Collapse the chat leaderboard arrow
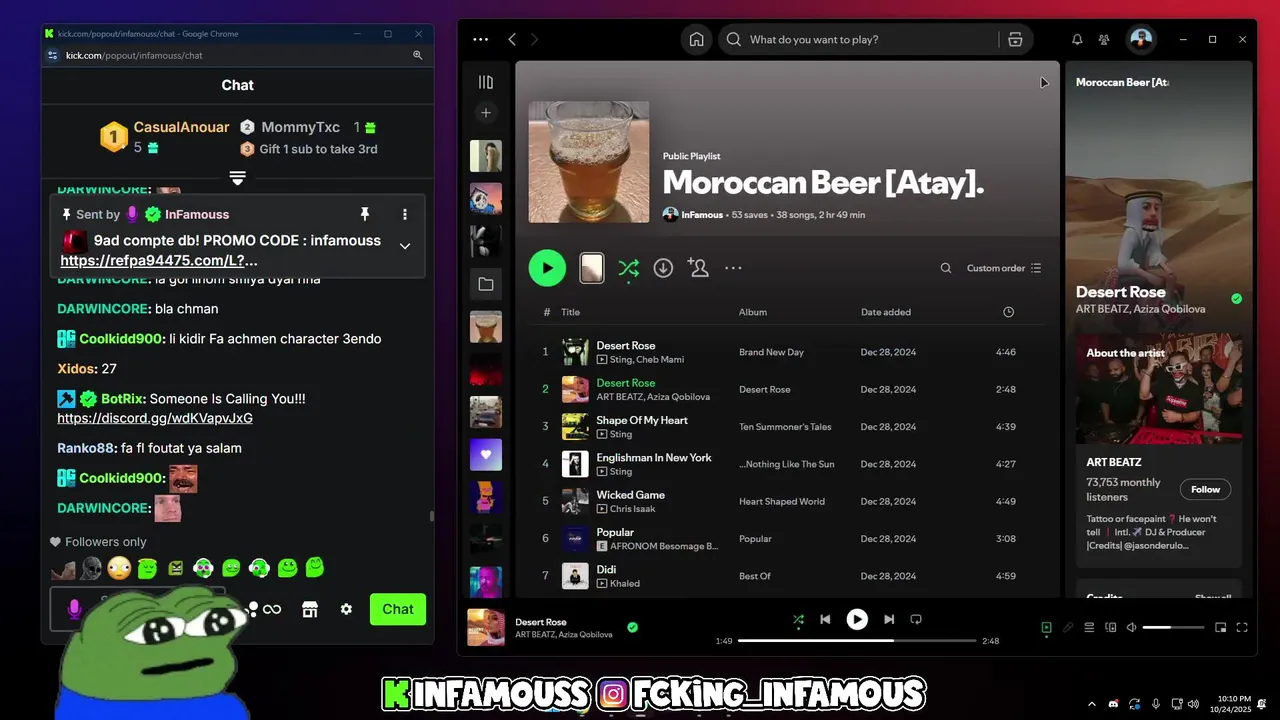The image size is (1280, 720). click(x=237, y=177)
